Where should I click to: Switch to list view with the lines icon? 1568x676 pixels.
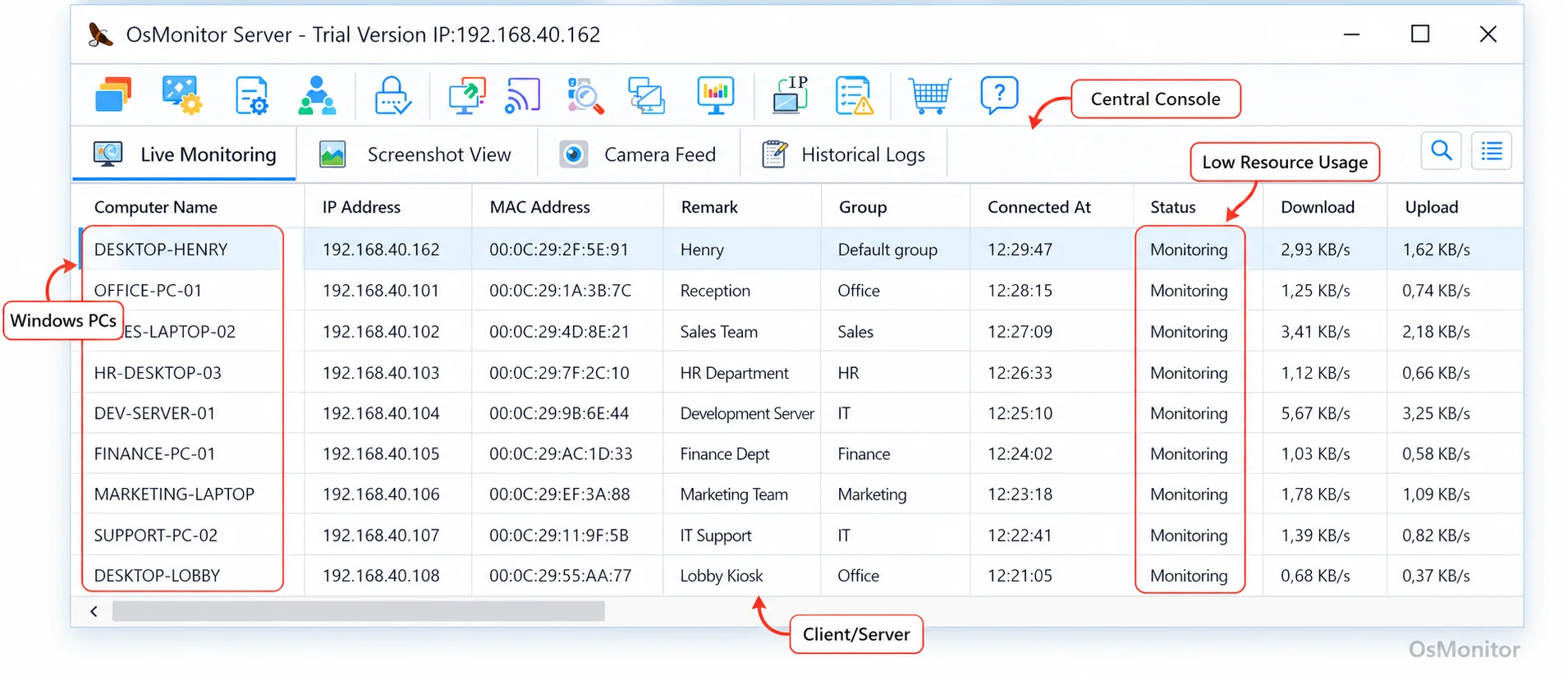pyautogui.click(x=1492, y=151)
